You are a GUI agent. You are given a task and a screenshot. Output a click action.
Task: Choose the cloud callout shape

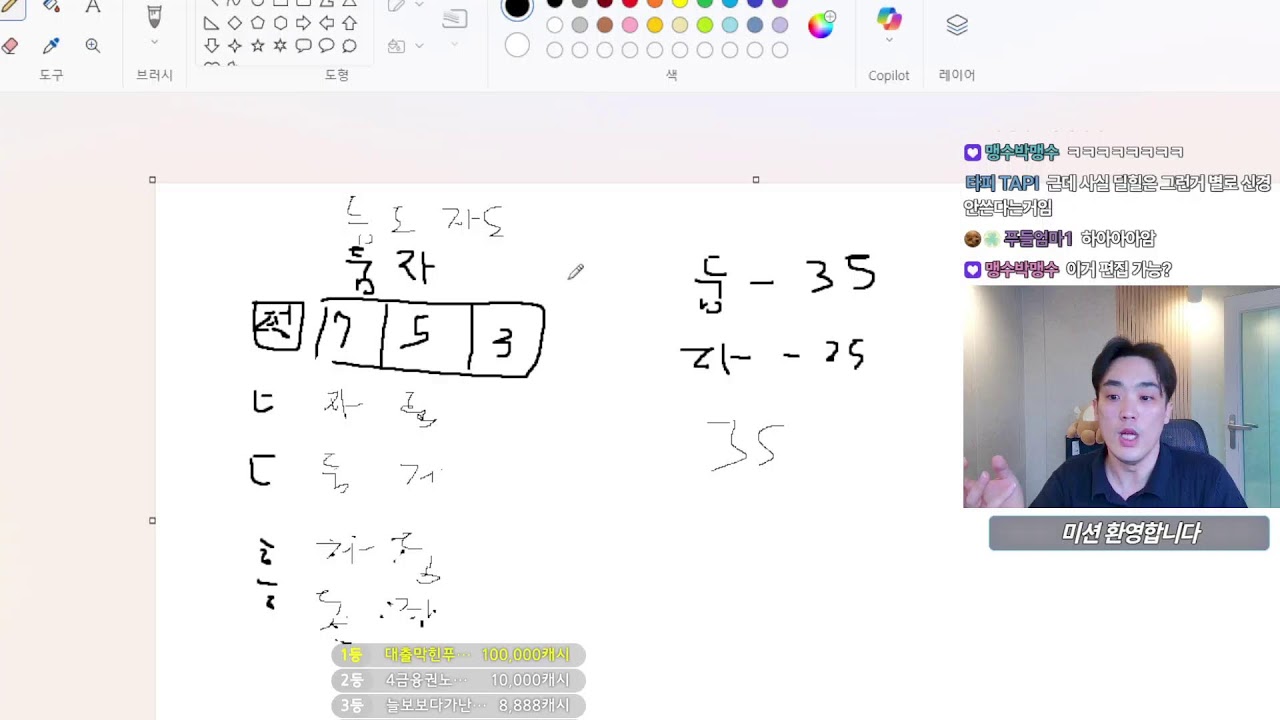click(349, 46)
